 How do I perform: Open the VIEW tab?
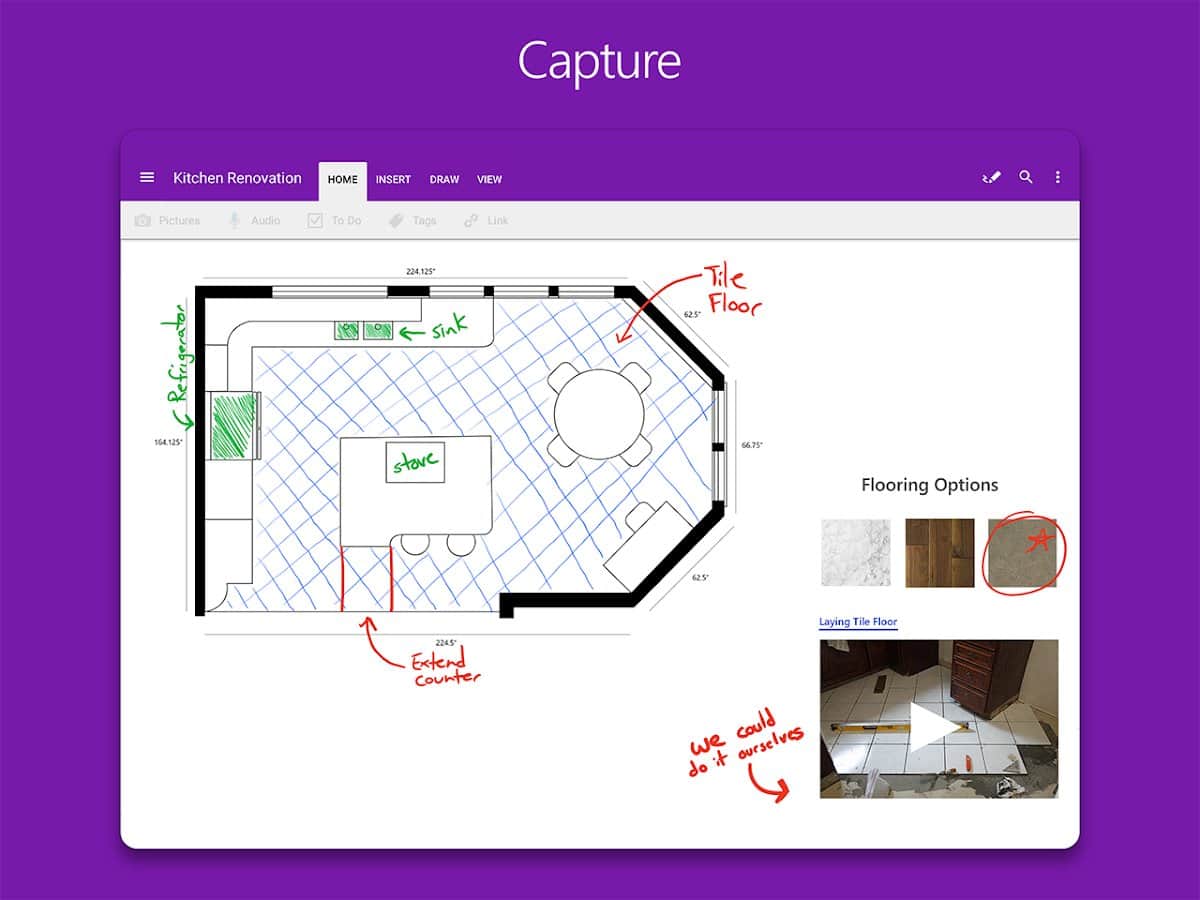[x=489, y=180]
